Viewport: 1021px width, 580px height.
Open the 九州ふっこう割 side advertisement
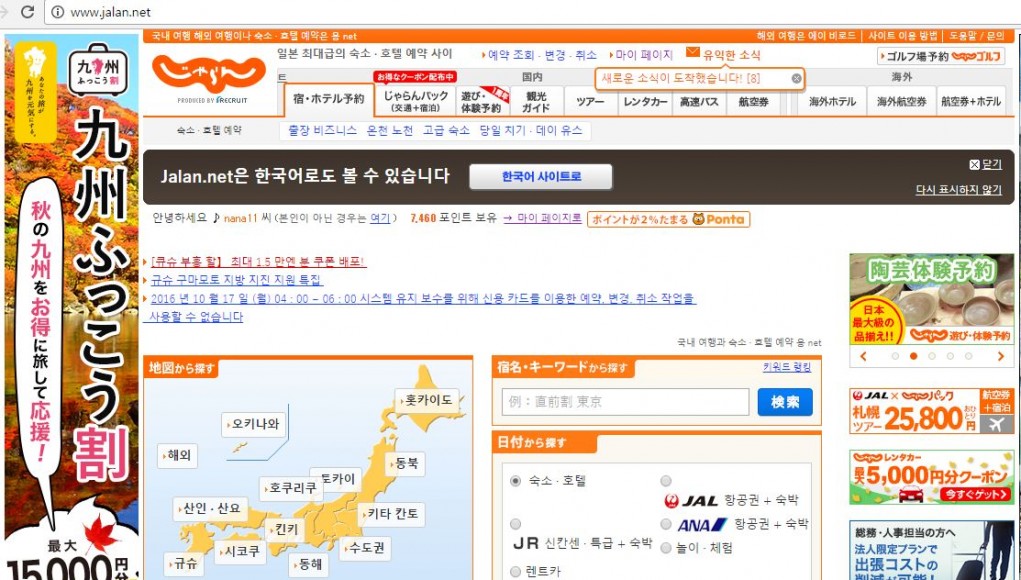[x=72, y=306]
